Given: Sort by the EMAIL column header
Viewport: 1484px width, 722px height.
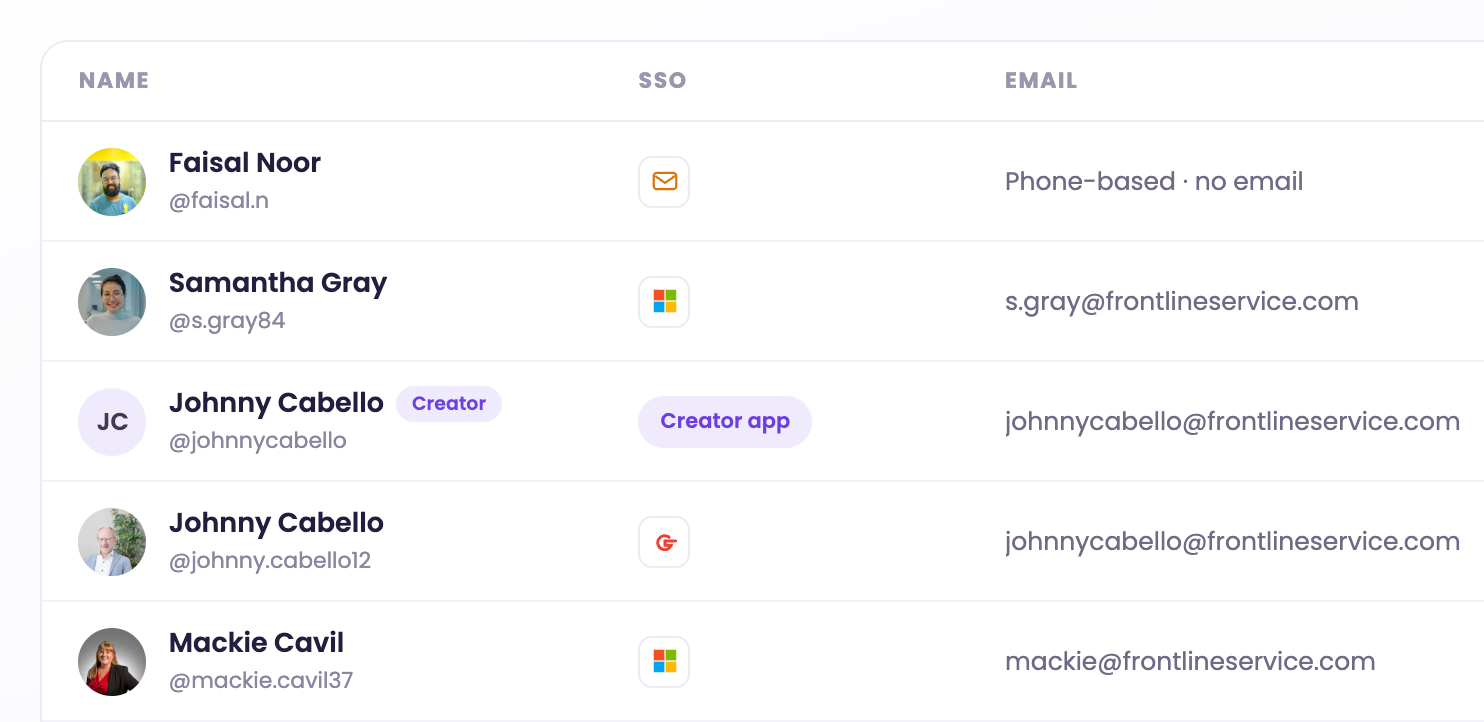Looking at the screenshot, I should (x=1041, y=81).
